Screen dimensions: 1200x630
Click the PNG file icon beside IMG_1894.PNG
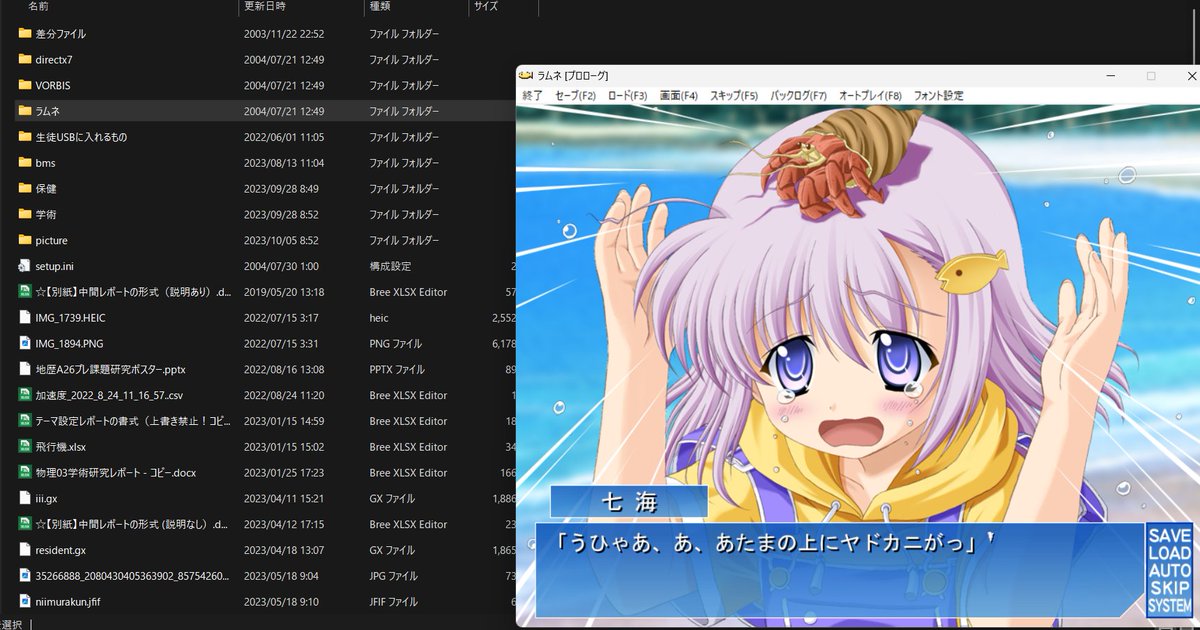point(23,343)
